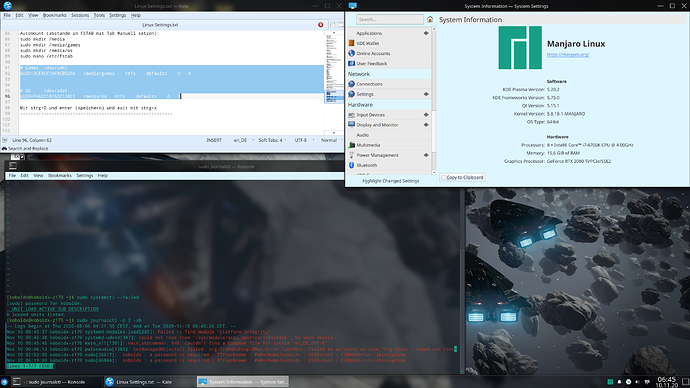The image size is (690, 388).
Task: Click the down arrow of sidebar scrollbar
Action: click(x=434, y=173)
